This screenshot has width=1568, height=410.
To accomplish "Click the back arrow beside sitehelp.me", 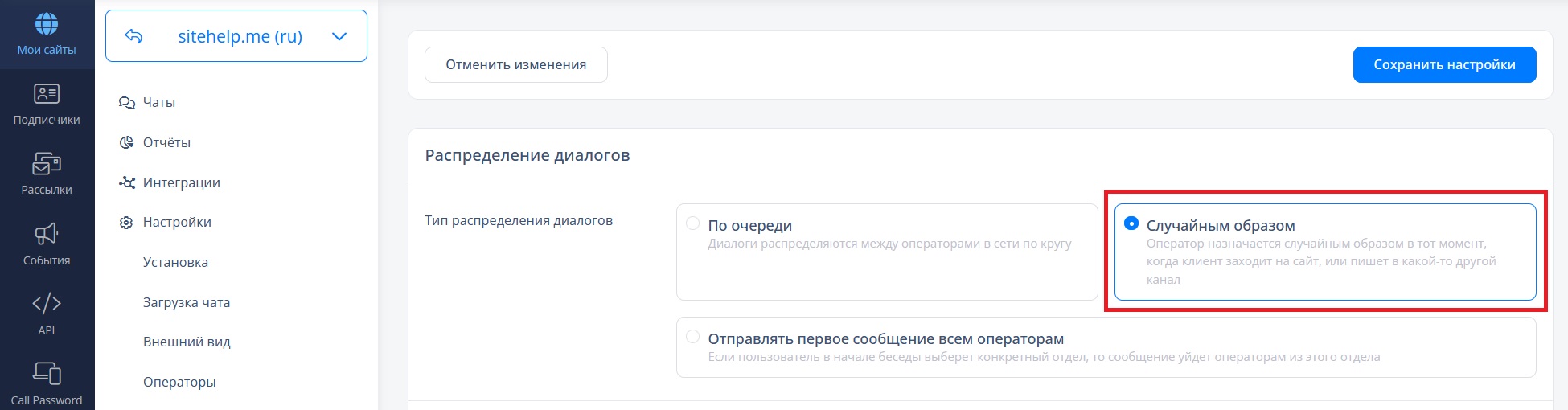I will [x=134, y=36].
